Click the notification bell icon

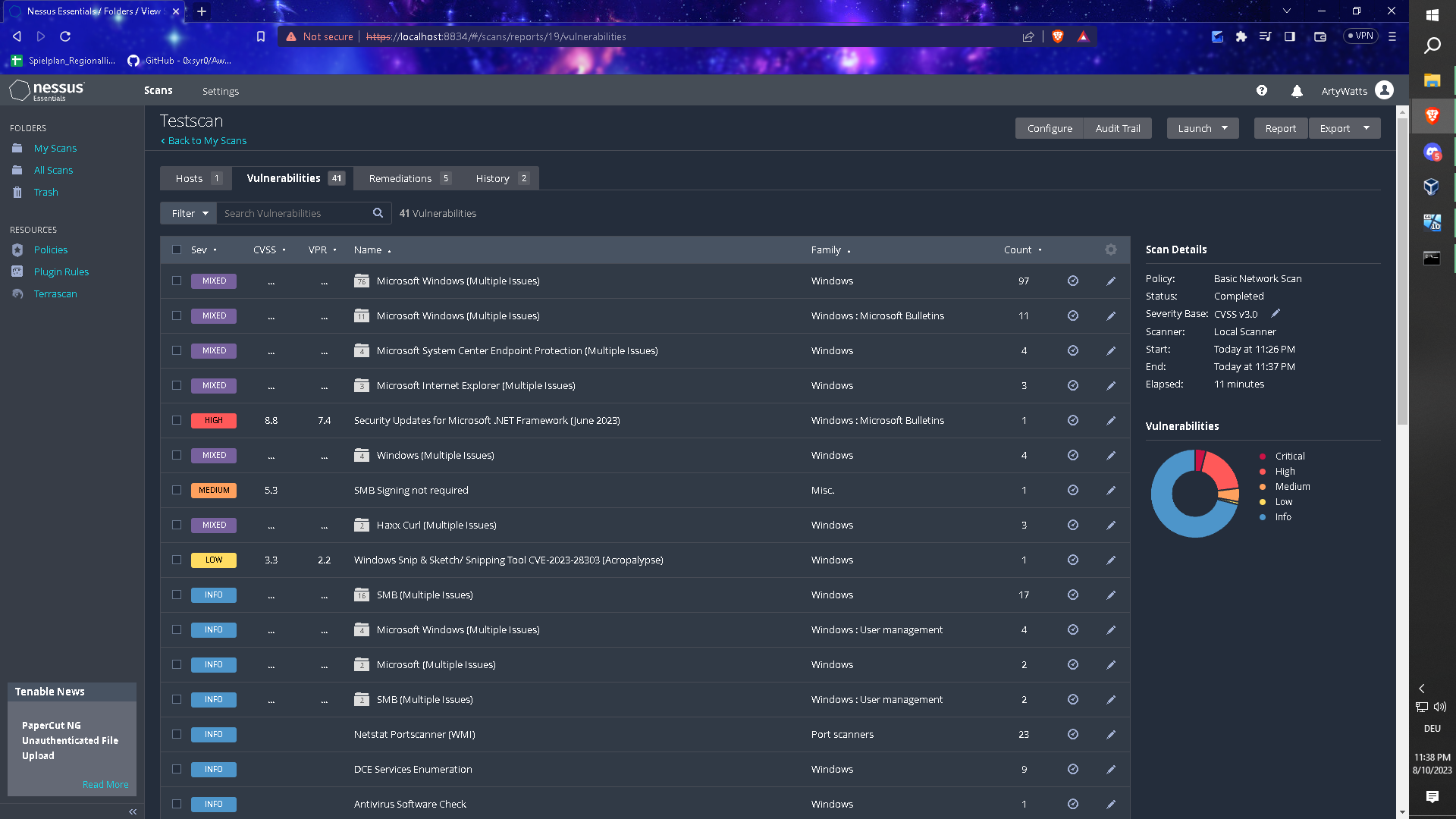[1297, 90]
